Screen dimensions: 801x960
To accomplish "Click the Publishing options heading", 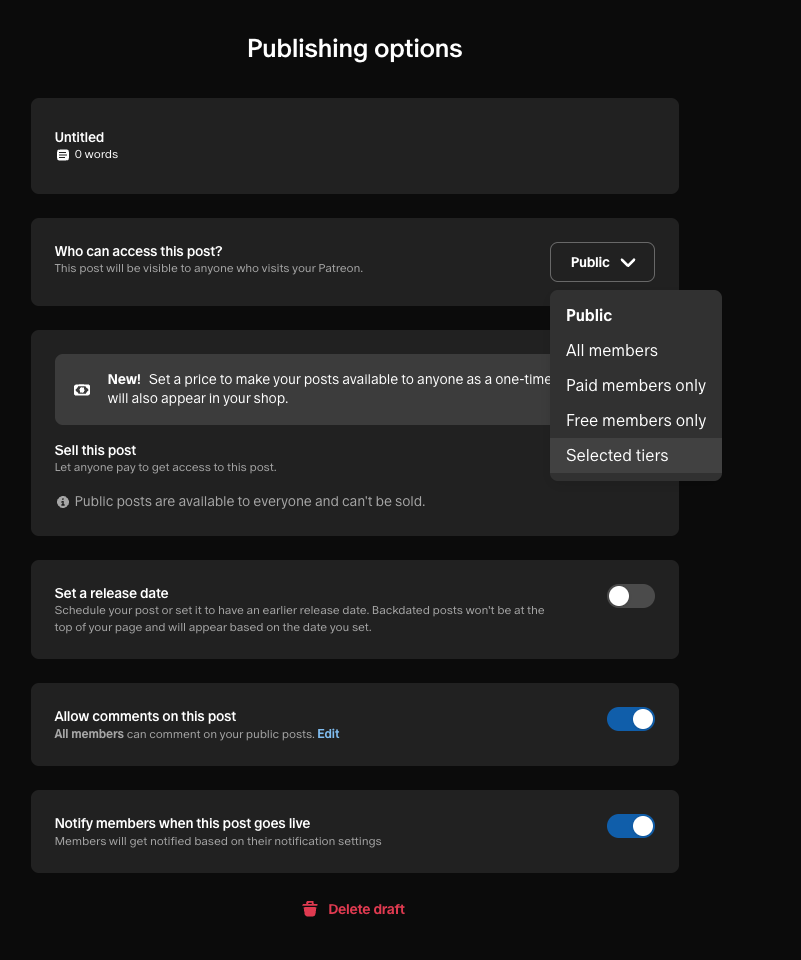I will 355,48.
